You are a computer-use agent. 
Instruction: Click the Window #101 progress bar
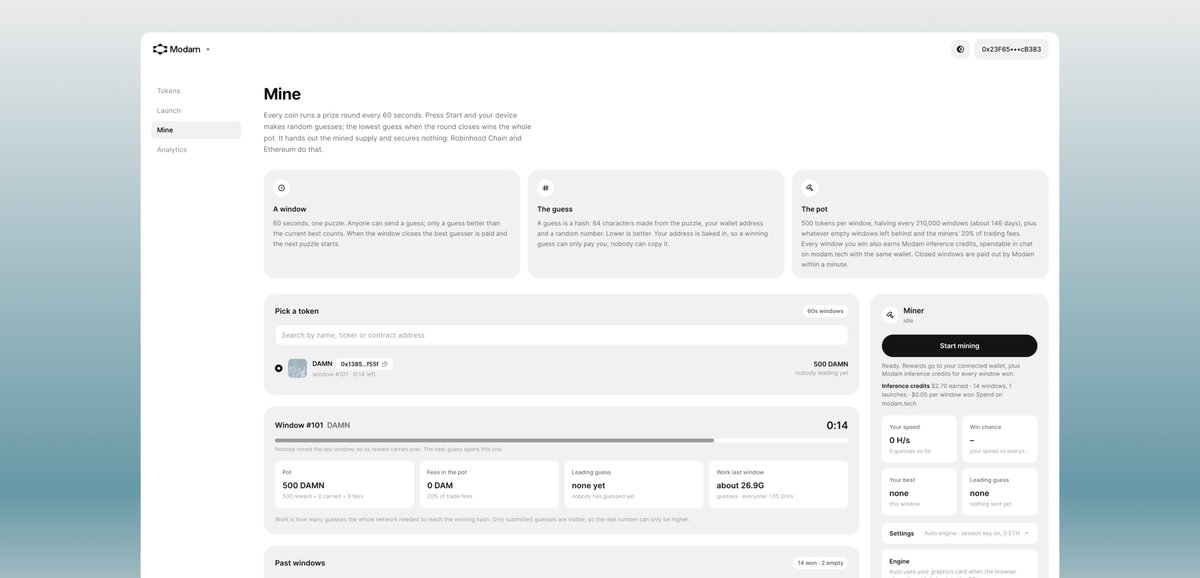tap(561, 440)
